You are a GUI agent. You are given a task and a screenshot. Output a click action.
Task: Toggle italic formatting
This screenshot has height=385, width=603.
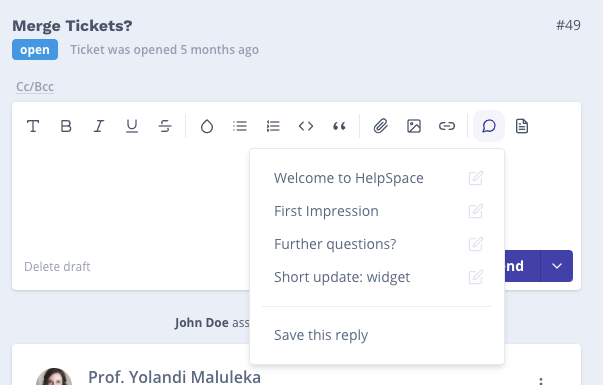tap(99, 126)
